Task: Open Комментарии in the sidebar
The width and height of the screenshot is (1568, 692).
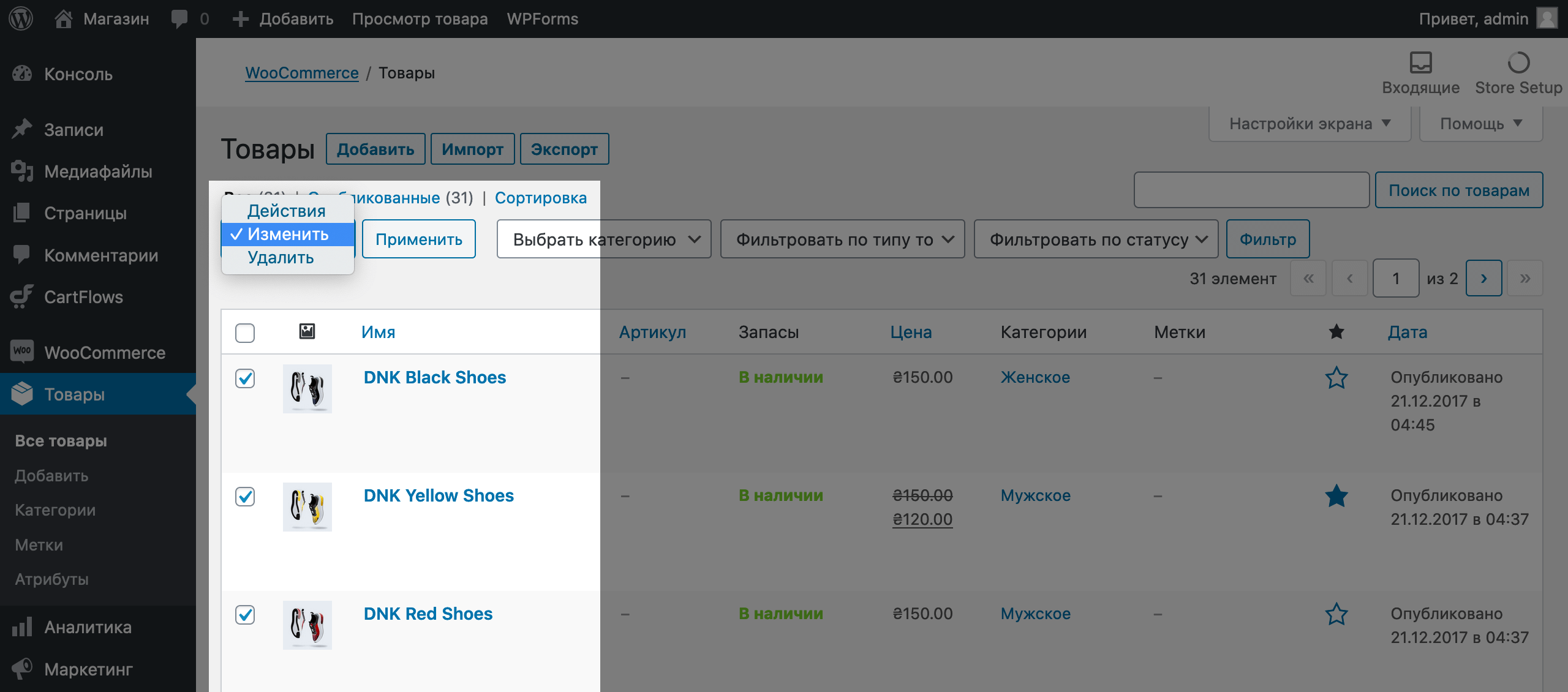Action: coord(98,255)
